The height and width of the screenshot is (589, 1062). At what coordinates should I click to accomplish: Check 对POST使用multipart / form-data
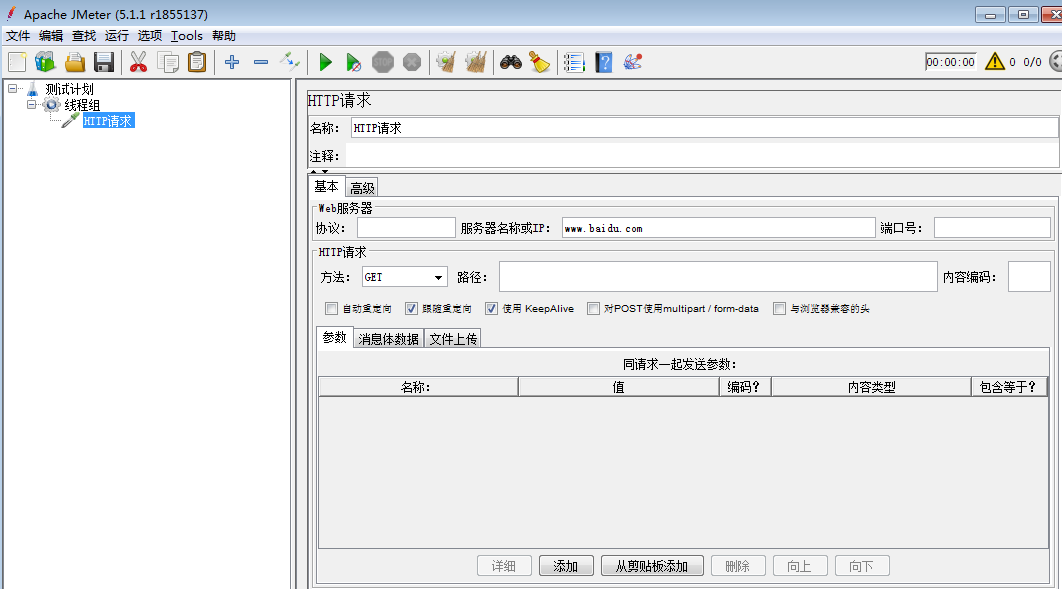[x=593, y=309]
